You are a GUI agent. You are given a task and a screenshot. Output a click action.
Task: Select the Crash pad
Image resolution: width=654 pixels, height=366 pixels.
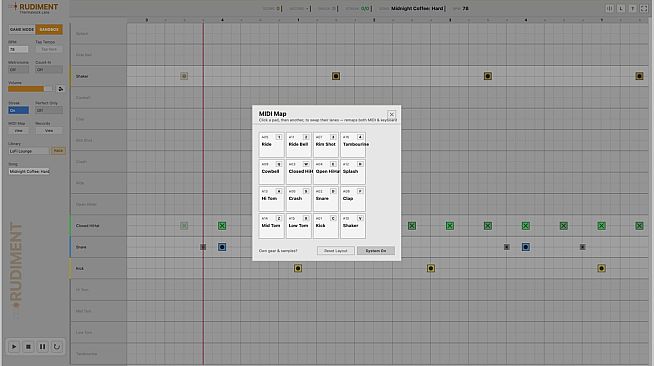(299, 199)
